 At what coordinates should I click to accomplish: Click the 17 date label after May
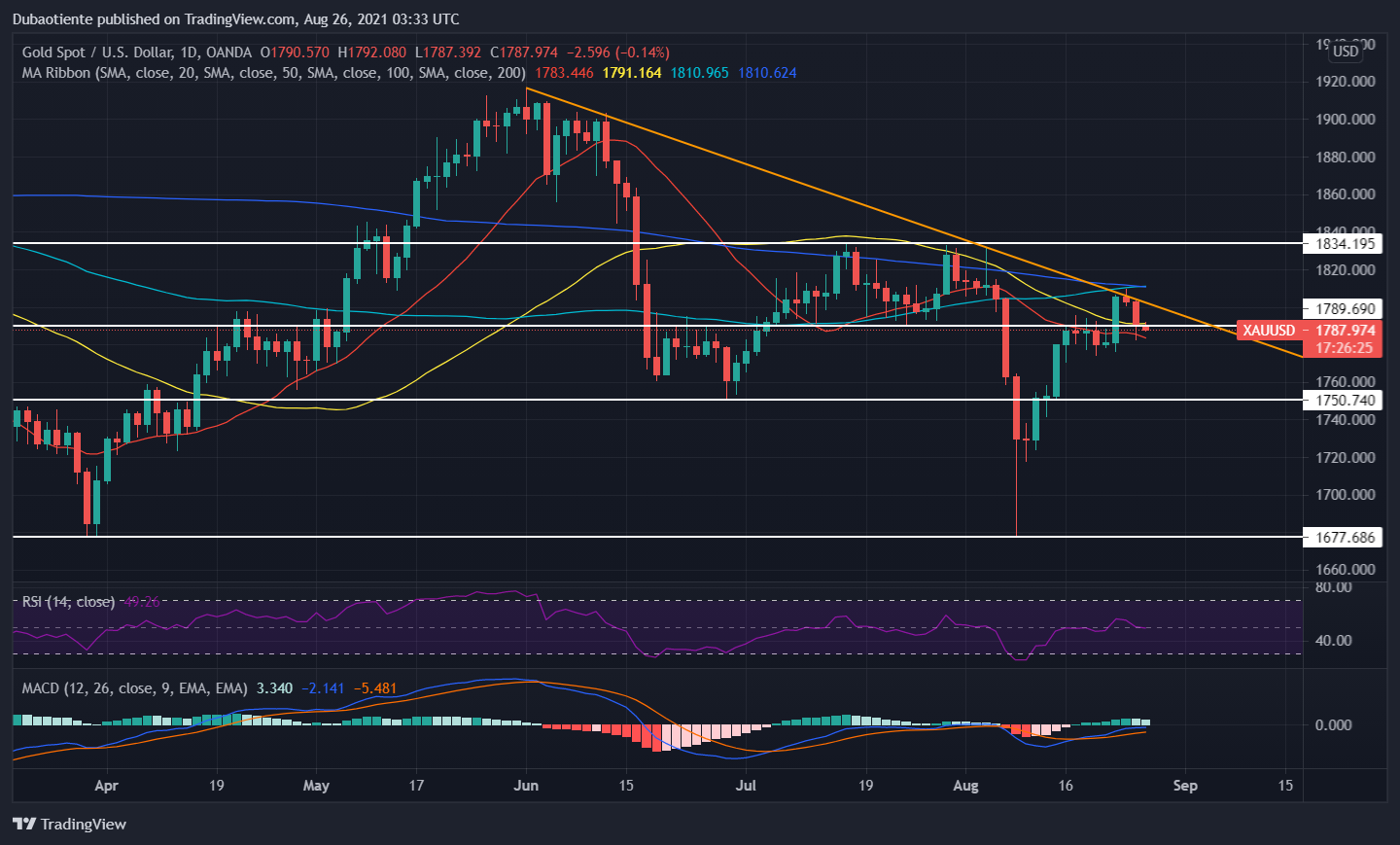[x=416, y=786]
